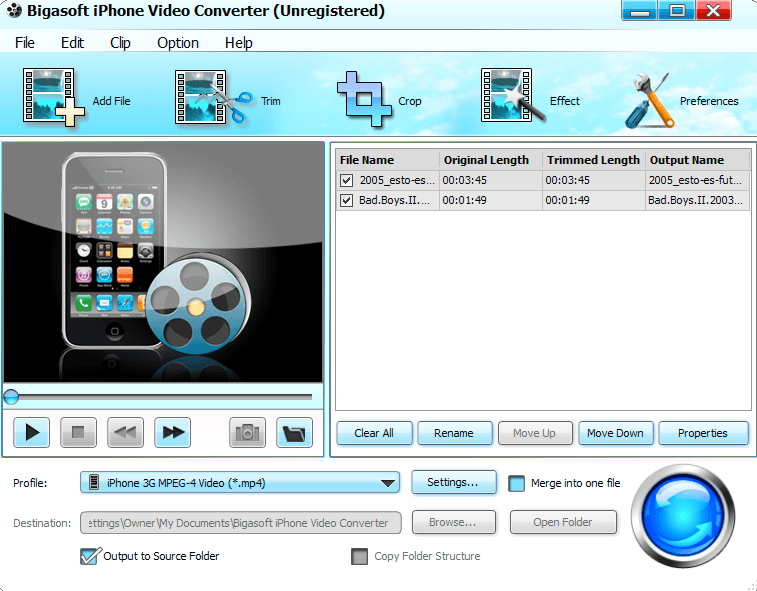Click the fast-forward button
Viewport: 757px width, 591px height.
(x=172, y=433)
